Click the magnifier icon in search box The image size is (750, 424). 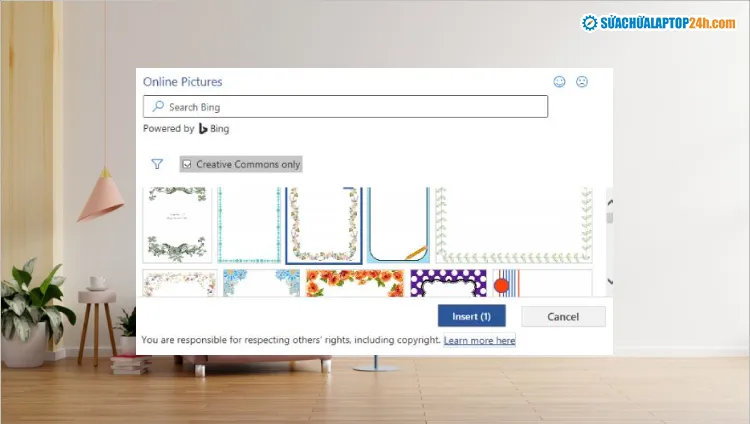pyautogui.click(x=157, y=107)
